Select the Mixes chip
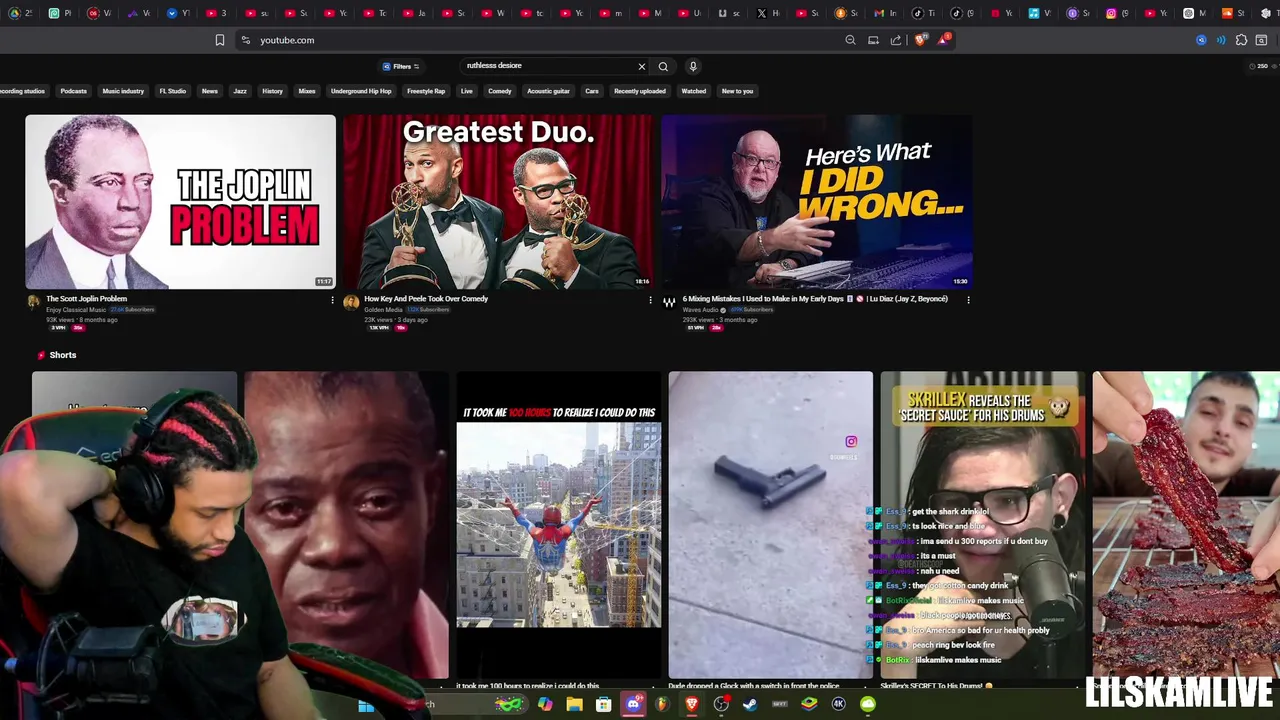The height and width of the screenshot is (720, 1280). pyautogui.click(x=307, y=91)
